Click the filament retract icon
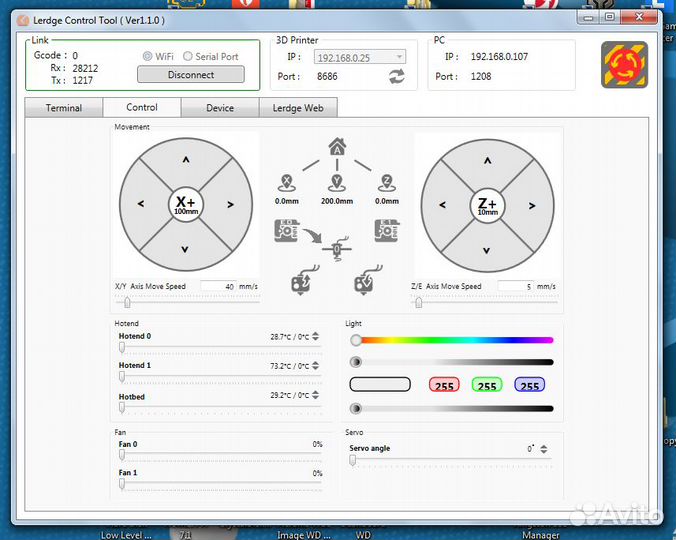This screenshot has width=676, height=540. click(305, 279)
